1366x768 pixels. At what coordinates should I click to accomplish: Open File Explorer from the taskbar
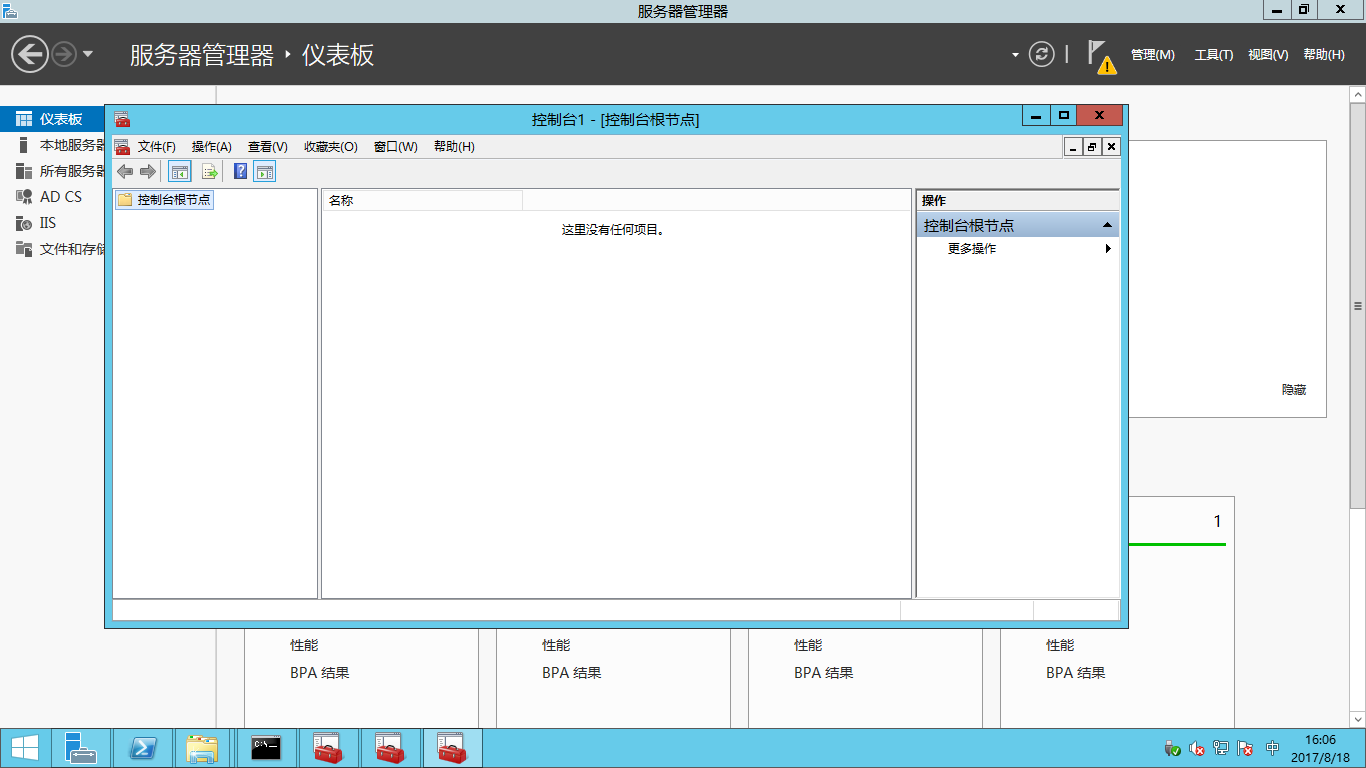point(202,748)
